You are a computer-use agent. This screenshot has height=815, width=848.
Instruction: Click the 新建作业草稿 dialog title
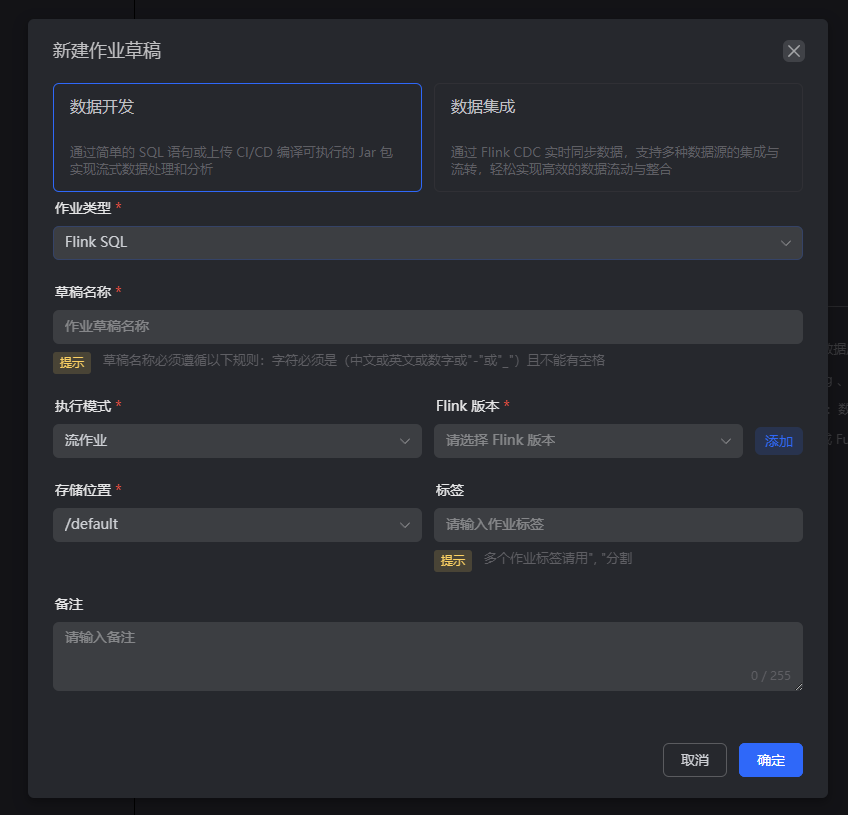(107, 51)
